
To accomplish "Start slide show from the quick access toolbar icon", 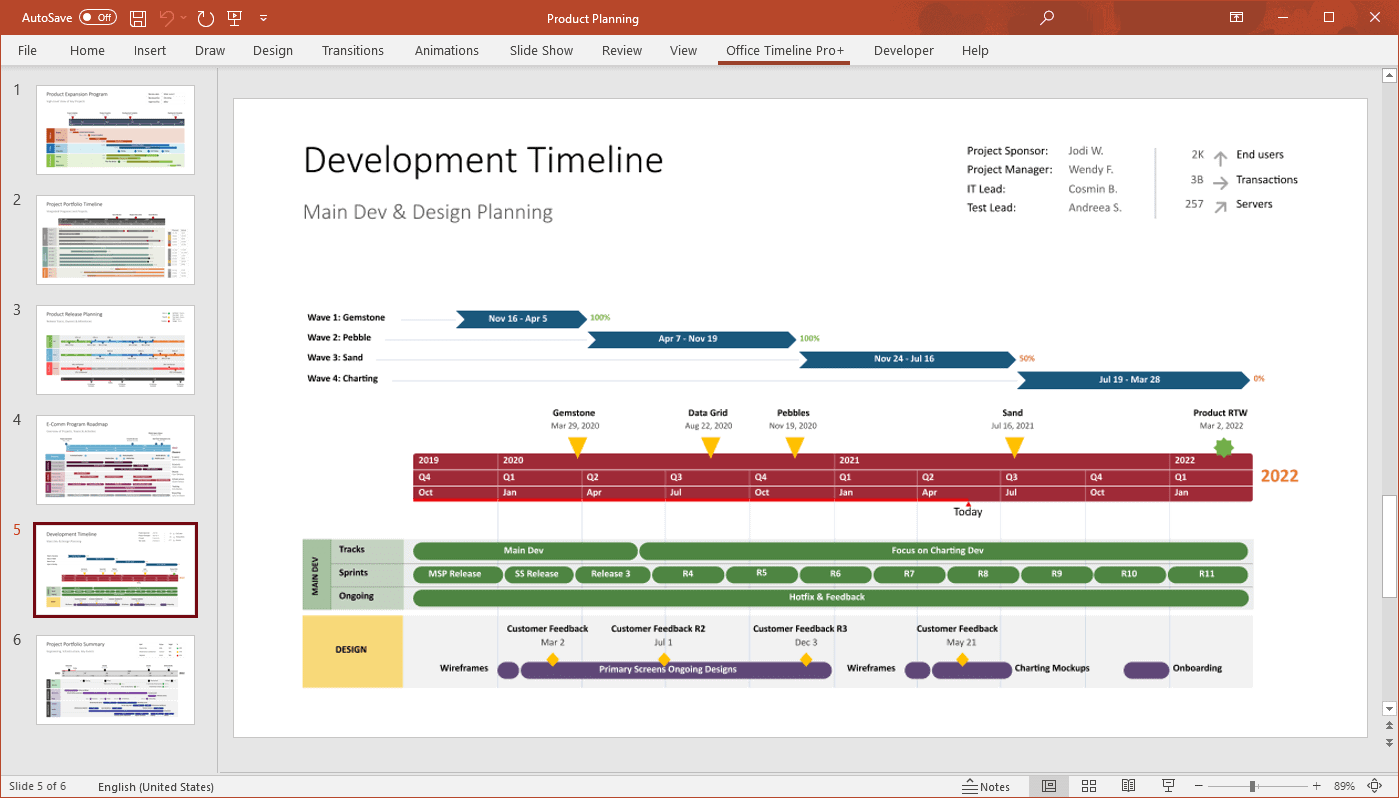I will tap(234, 18).
